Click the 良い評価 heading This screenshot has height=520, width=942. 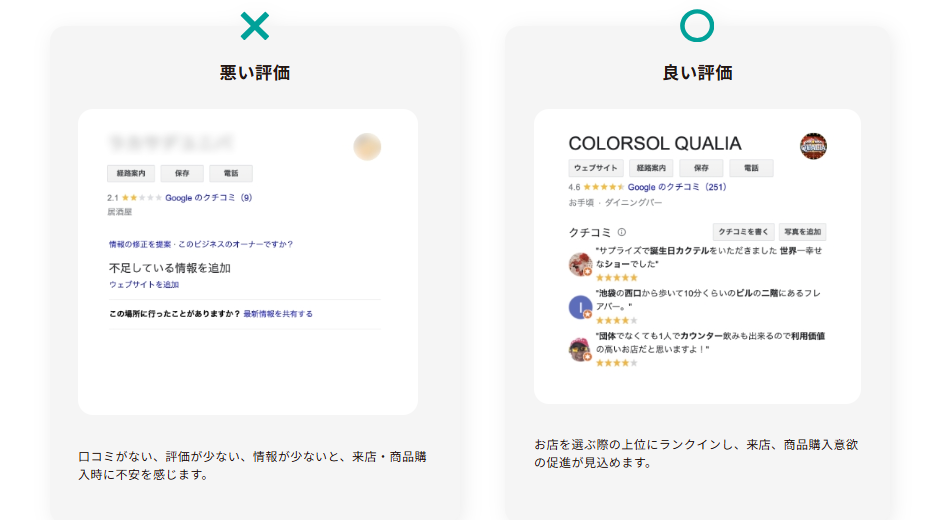[697, 73]
